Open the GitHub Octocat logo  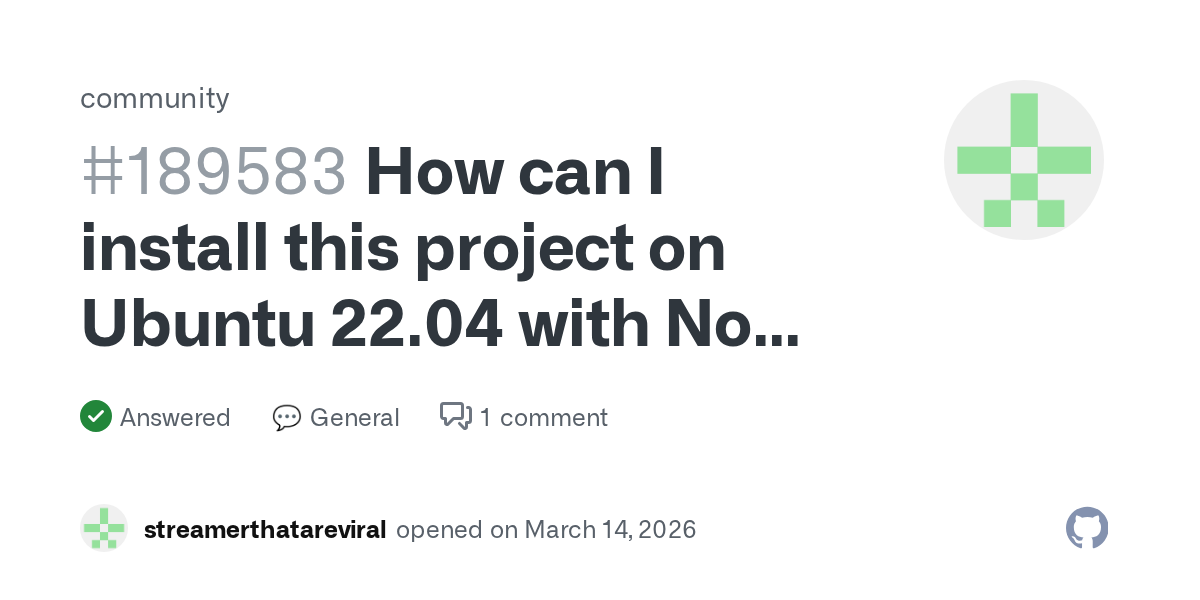[x=1087, y=528]
